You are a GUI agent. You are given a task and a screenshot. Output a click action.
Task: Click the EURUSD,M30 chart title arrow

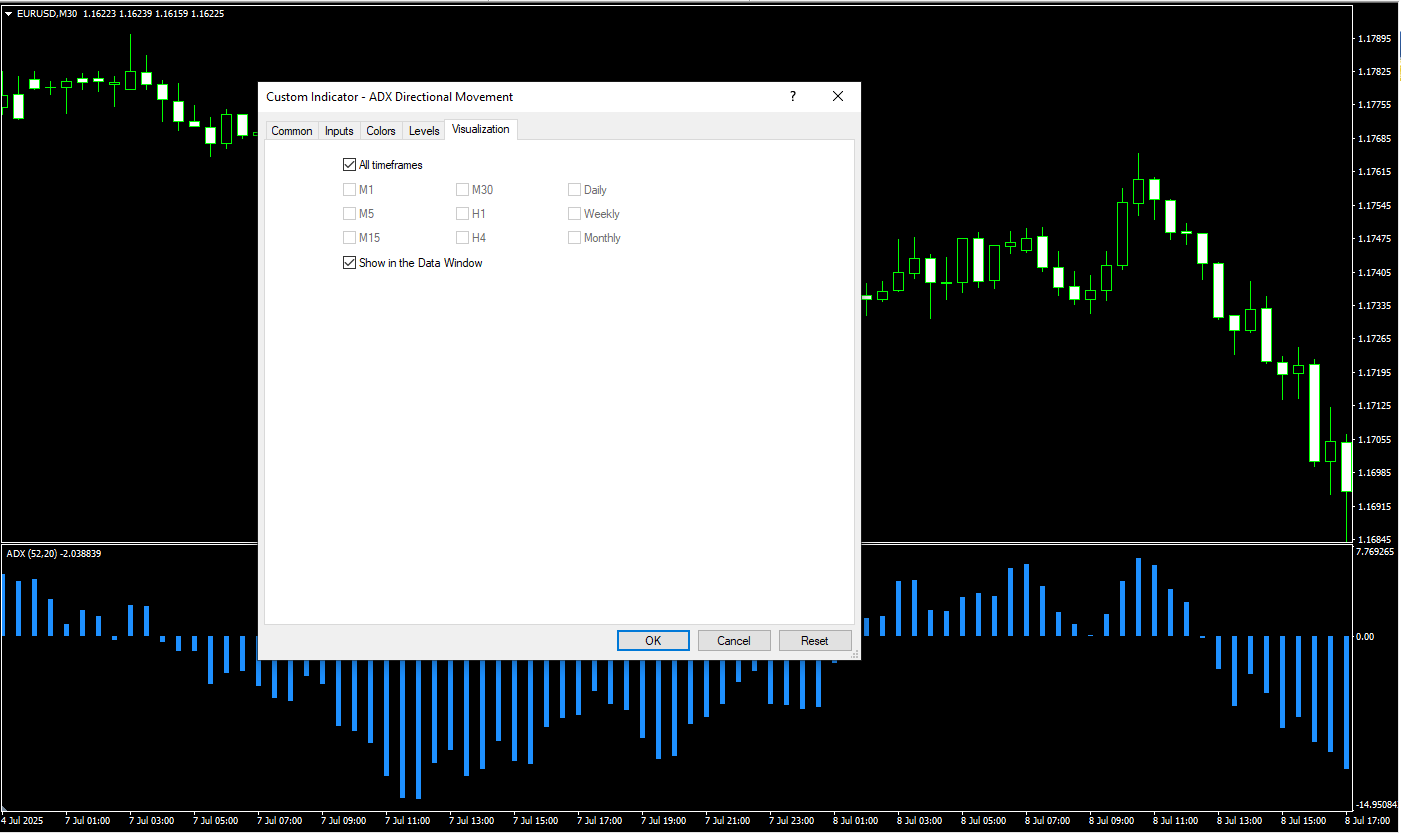click(x=9, y=13)
